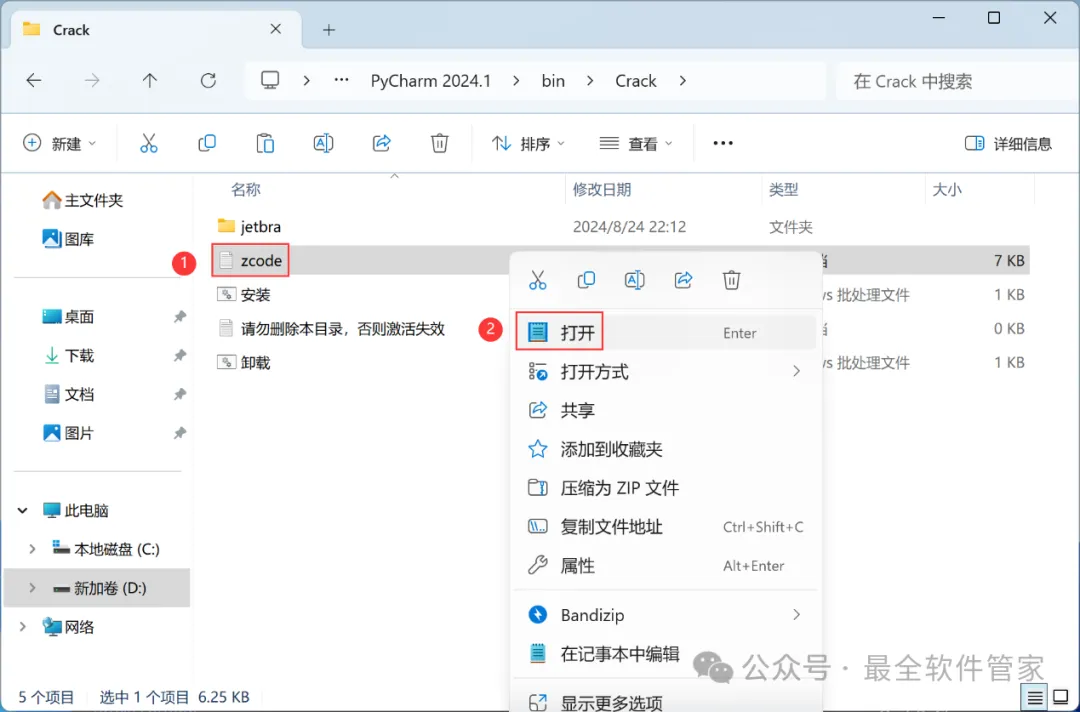Click the Copy icon in the toolbar
The height and width of the screenshot is (712, 1080).
pyautogui.click(x=207, y=143)
